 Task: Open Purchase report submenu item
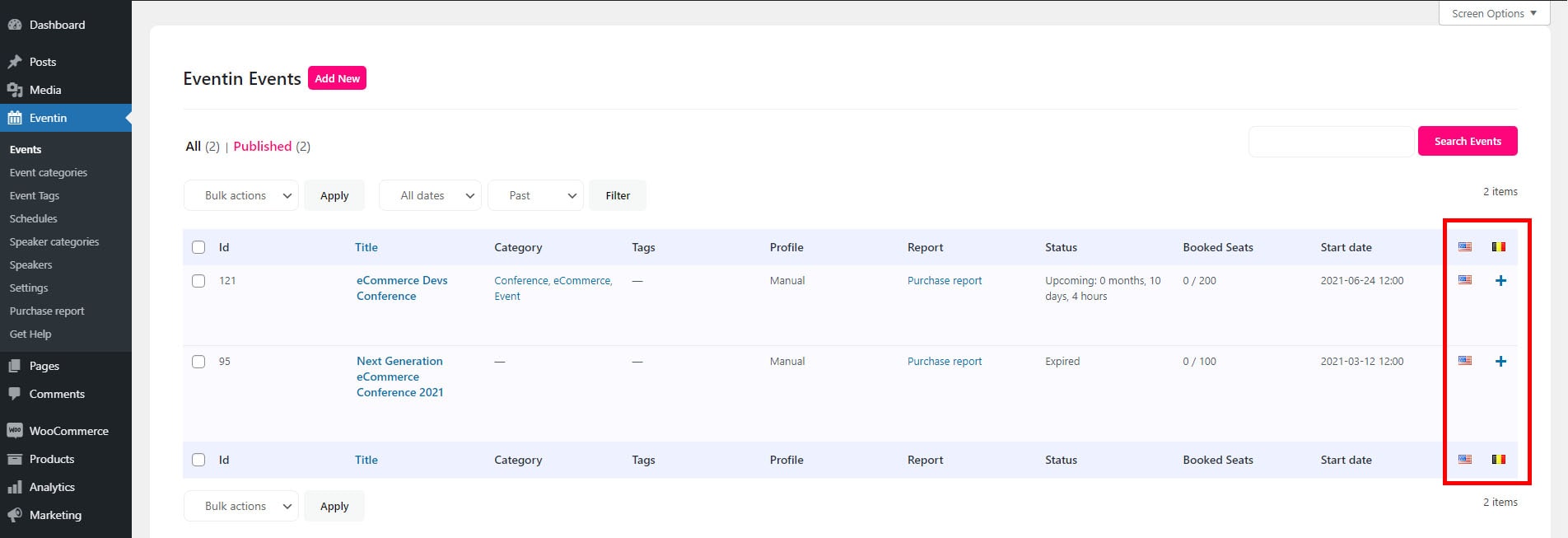click(47, 311)
